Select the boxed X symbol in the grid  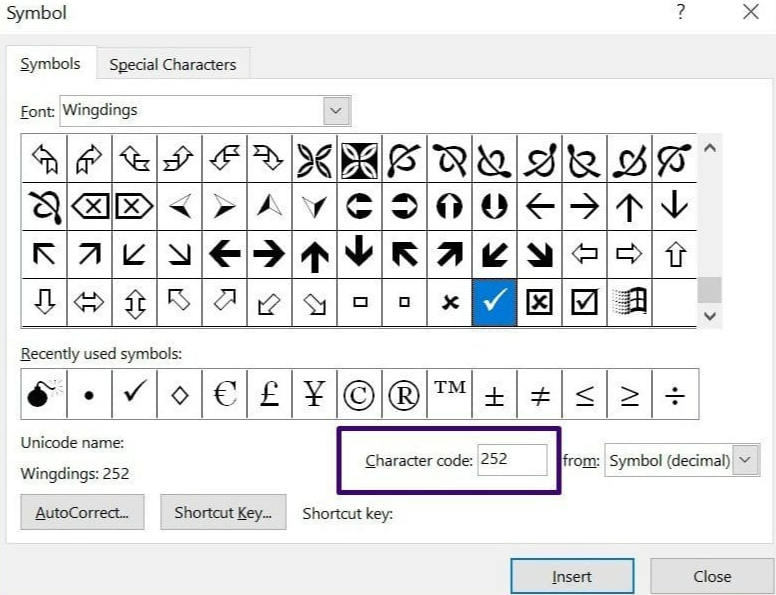point(539,302)
